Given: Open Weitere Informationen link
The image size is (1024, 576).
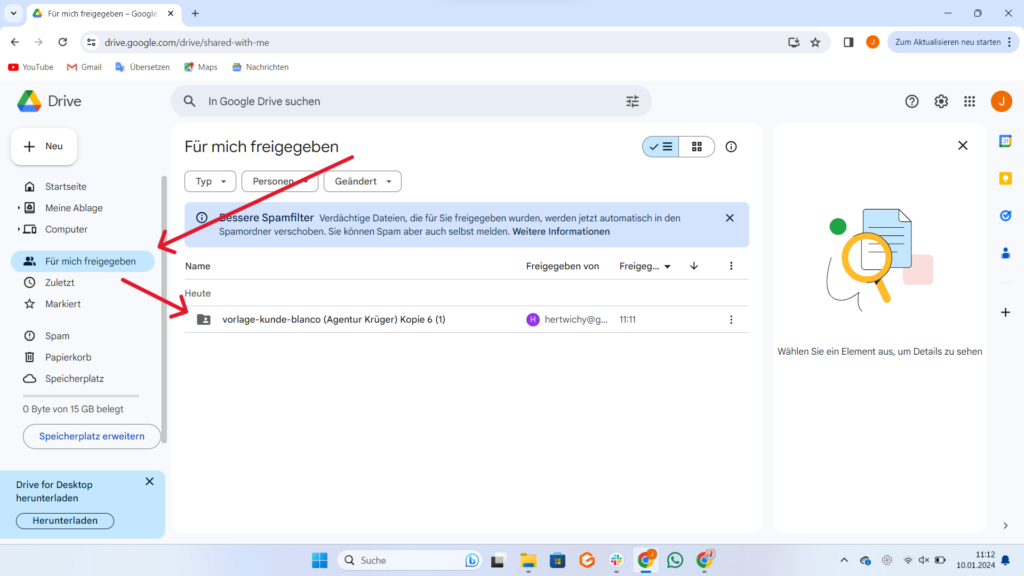Looking at the screenshot, I should [x=561, y=231].
